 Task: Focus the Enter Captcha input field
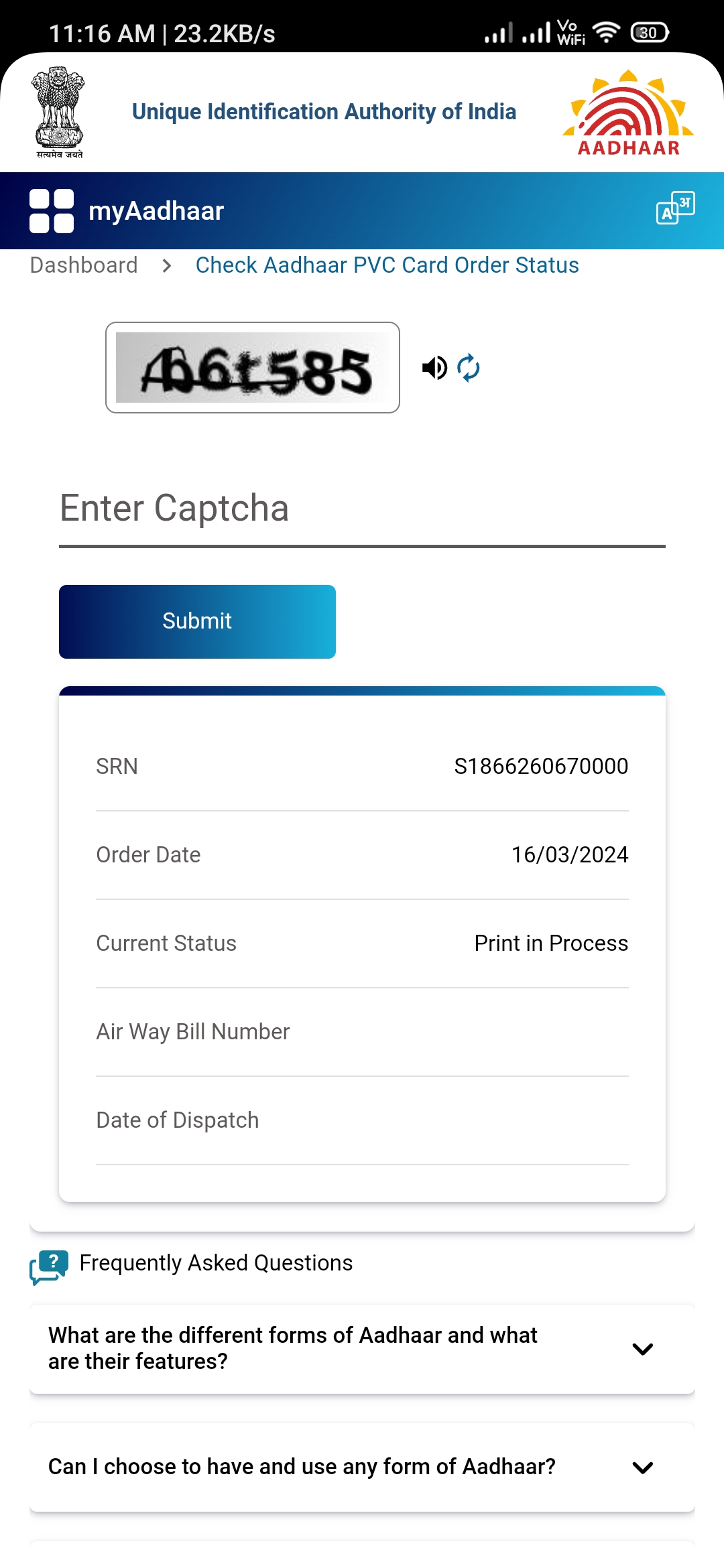tap(362, 509)
